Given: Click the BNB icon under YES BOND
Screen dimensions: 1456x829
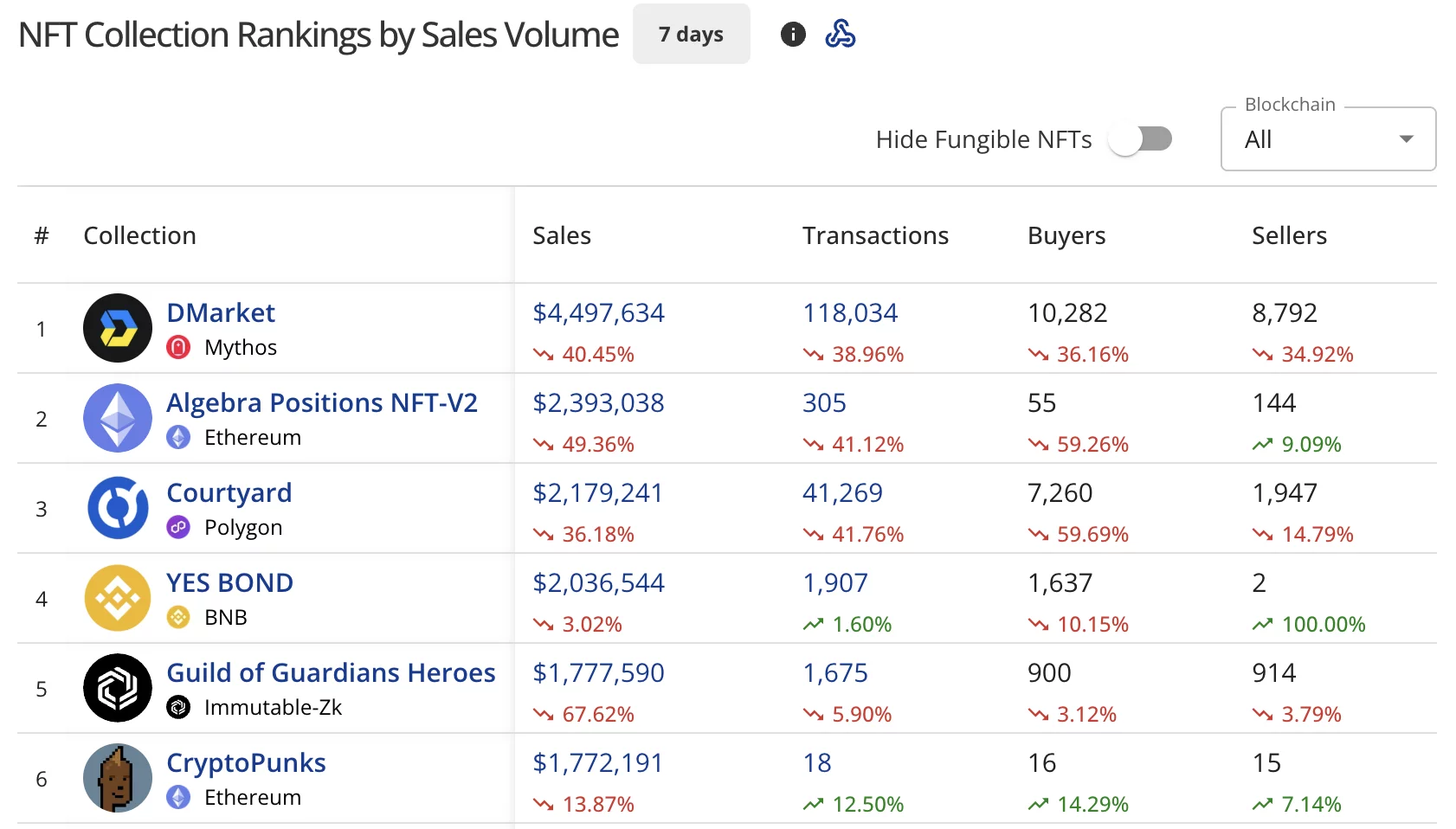Looking at the screenshot, I should point(179,617).
